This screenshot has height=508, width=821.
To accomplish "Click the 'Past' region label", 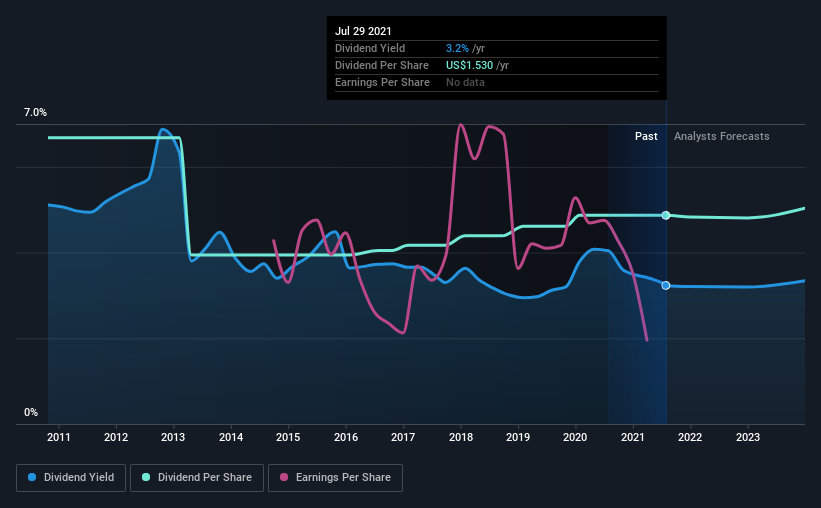I will [646, 136].
